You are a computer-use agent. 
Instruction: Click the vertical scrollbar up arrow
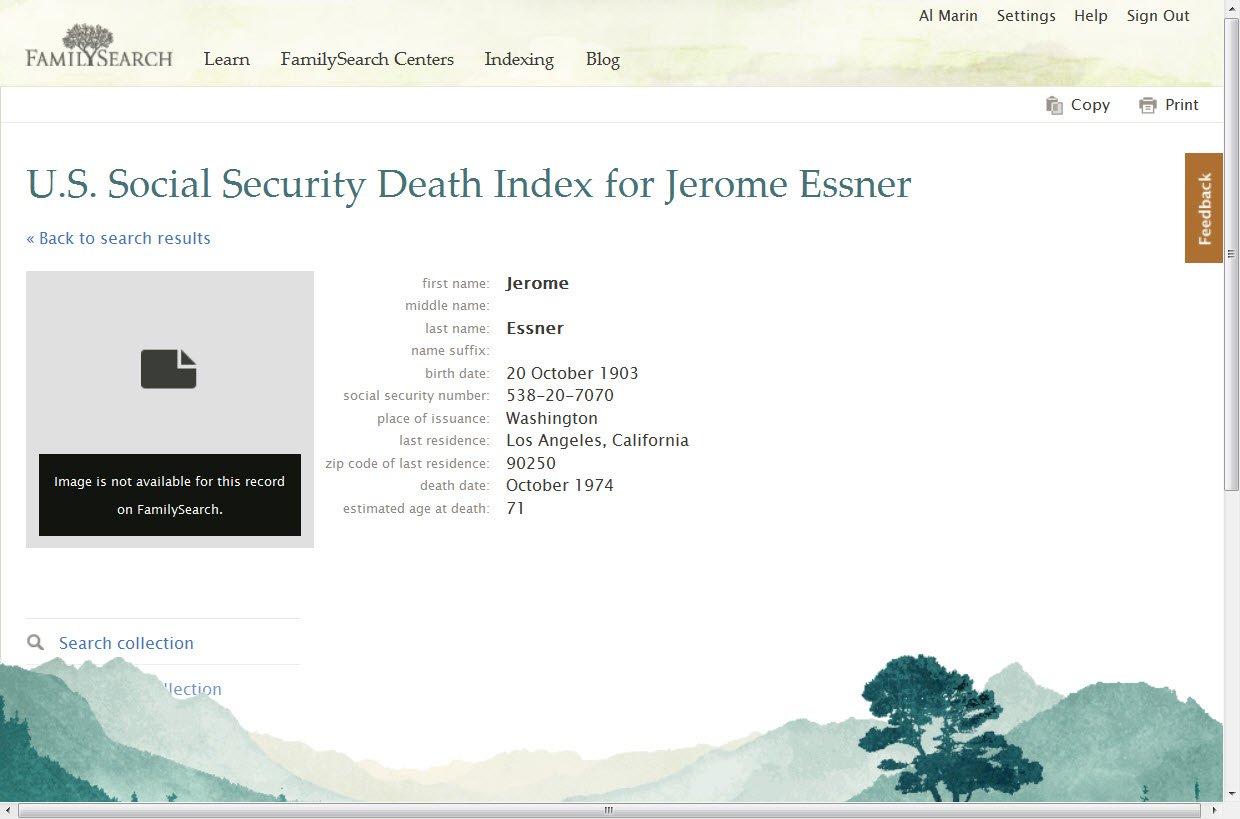click(1232, 9)
